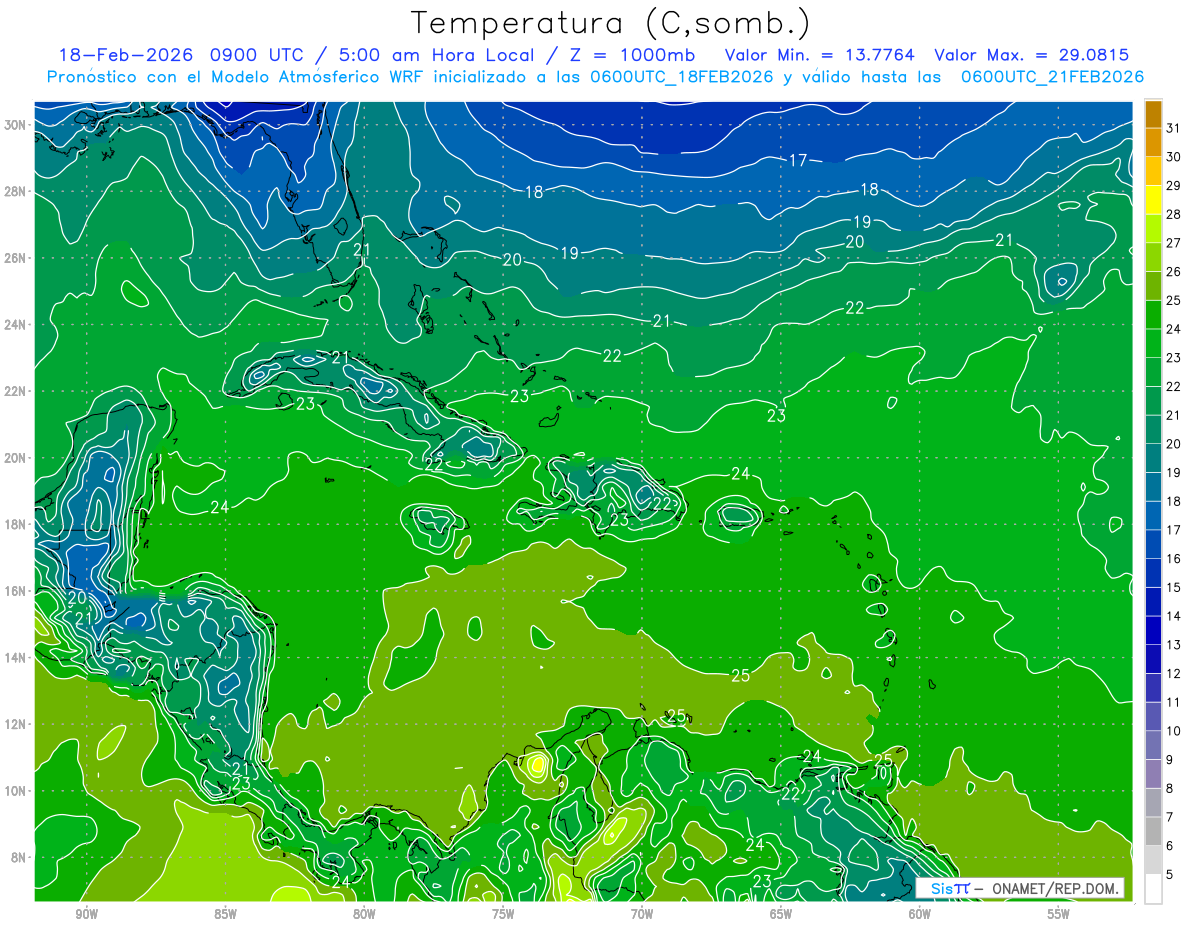
Task: Click the 90W longitude axis label
Action: (x=86, y=914)
